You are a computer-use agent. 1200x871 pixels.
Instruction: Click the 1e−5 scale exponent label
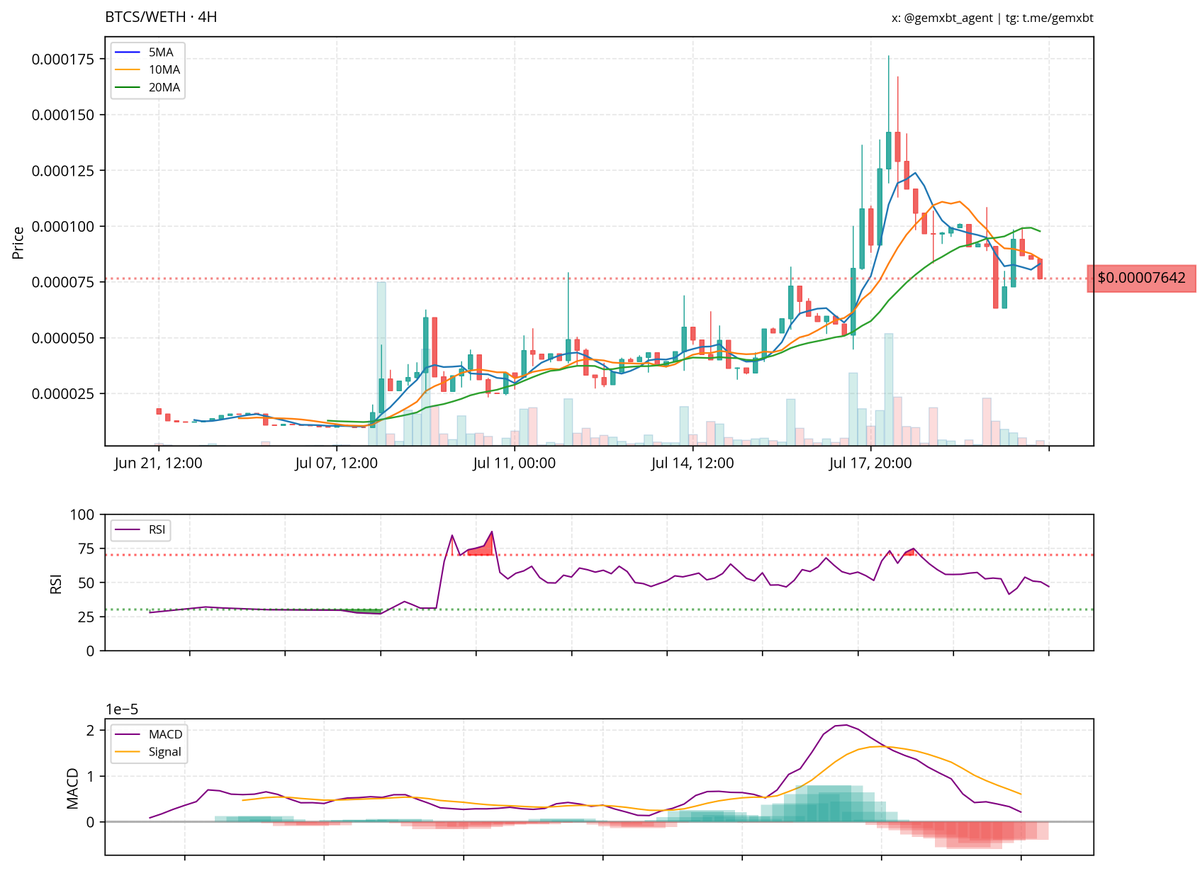tap(124, 708)
